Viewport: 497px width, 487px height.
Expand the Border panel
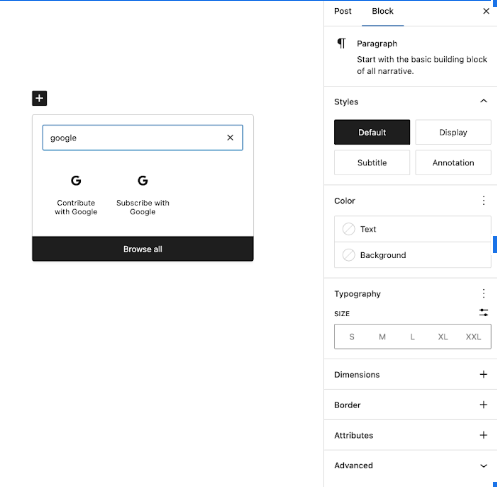pyautogui.click(x=410, y=405)
